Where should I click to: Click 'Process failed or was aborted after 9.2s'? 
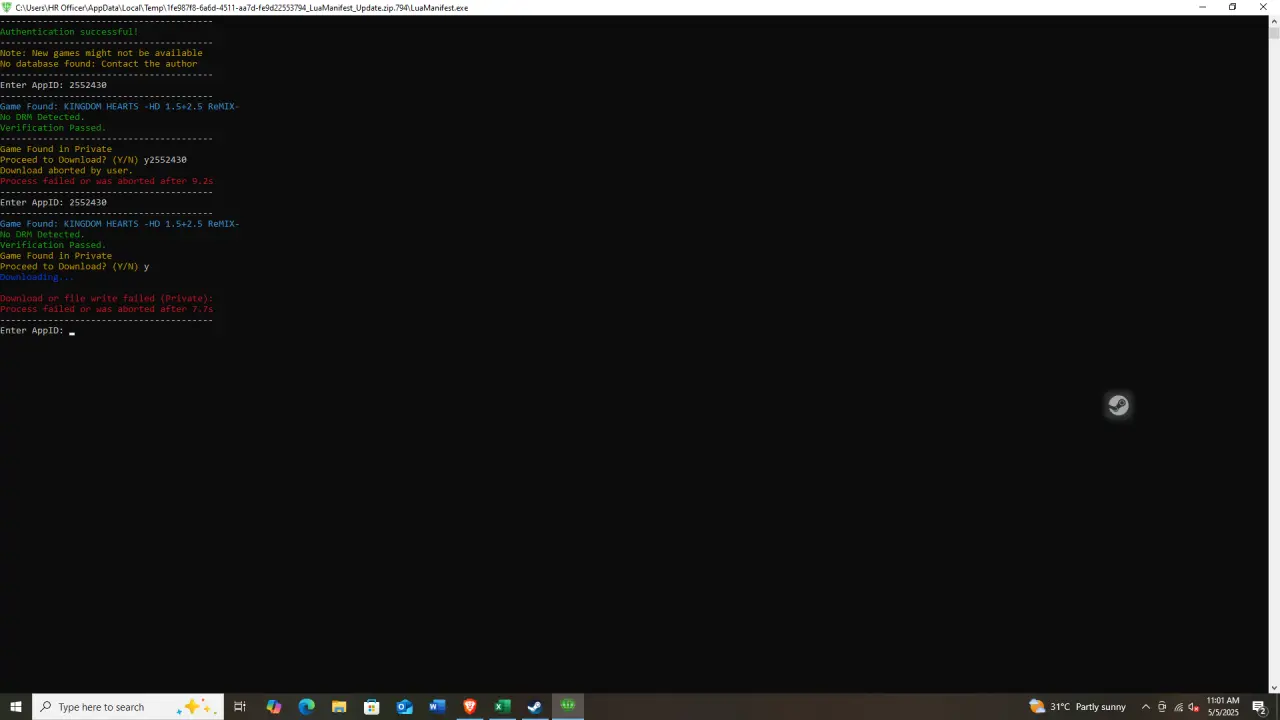pos(106,182)
